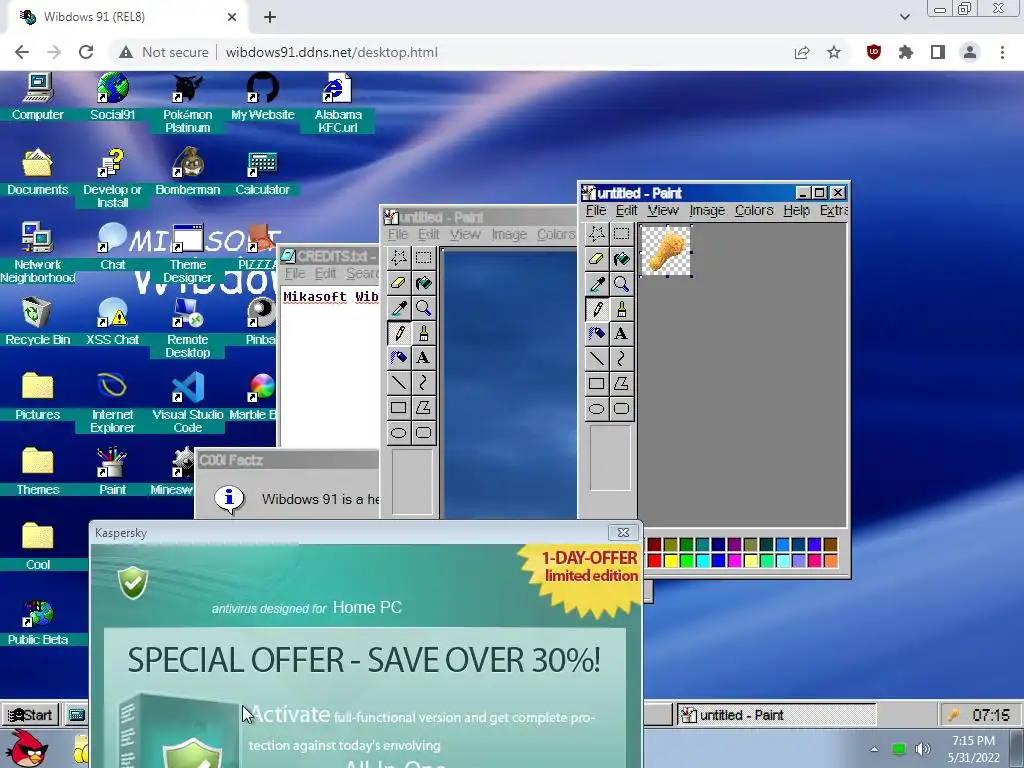
Task: Open the My Website GitHub shortcut
Action: 263,97
